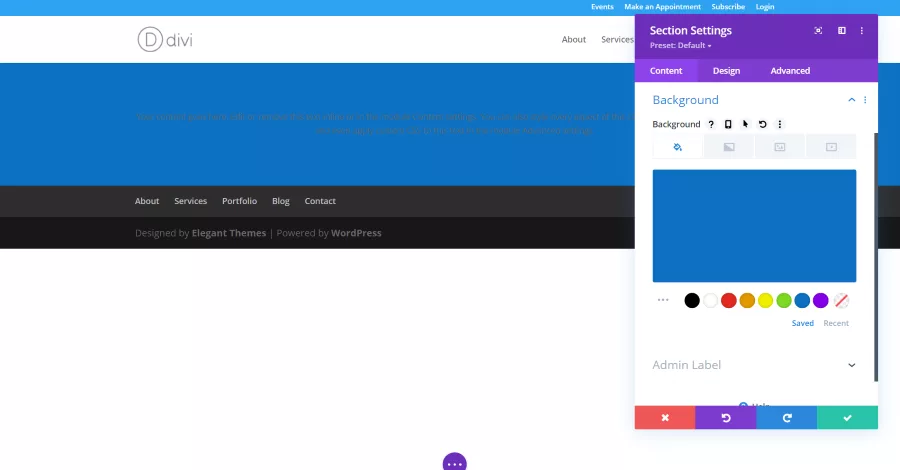900x470 pixels.
Task: Choose the red color swatch
Action: [x=728, y=300]
